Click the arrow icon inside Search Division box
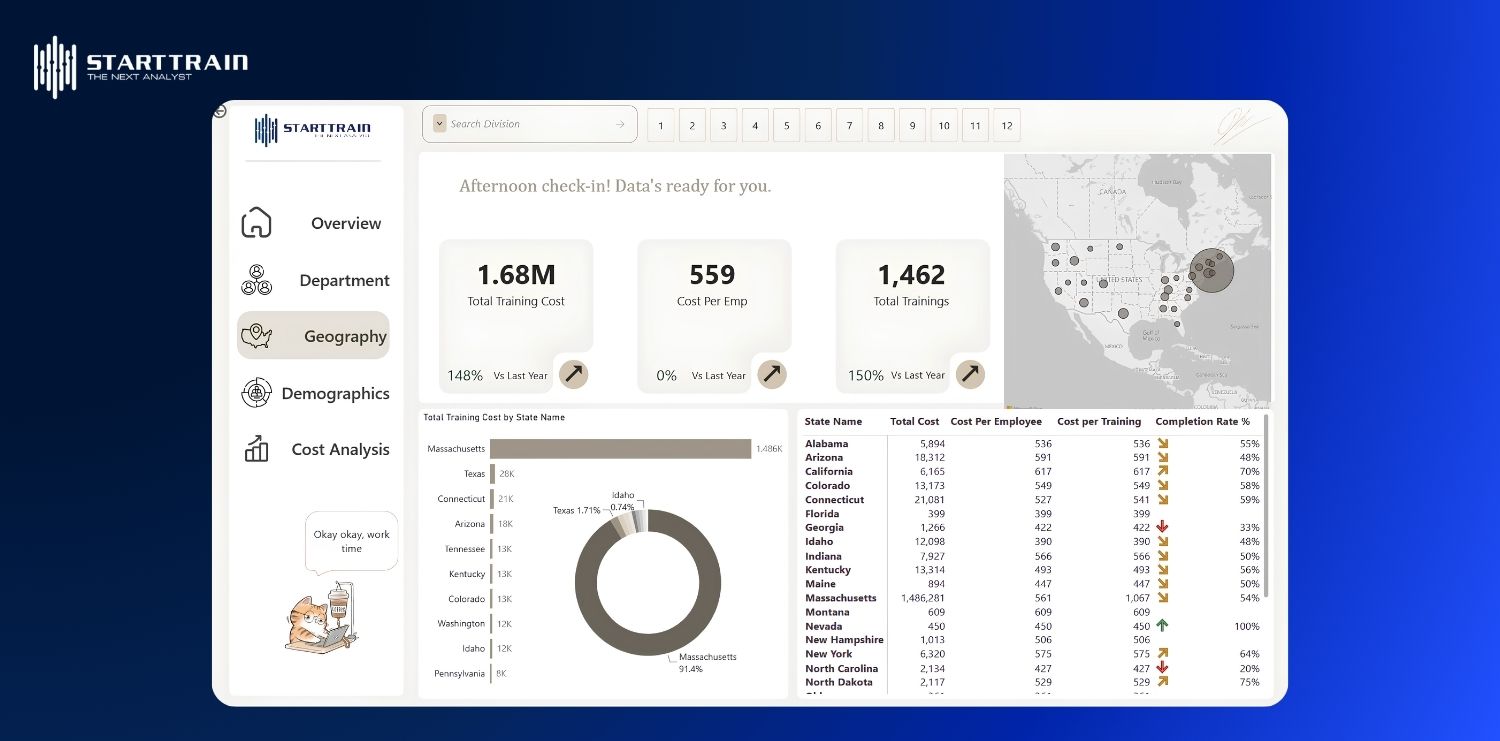 click(x=620, y=124)
